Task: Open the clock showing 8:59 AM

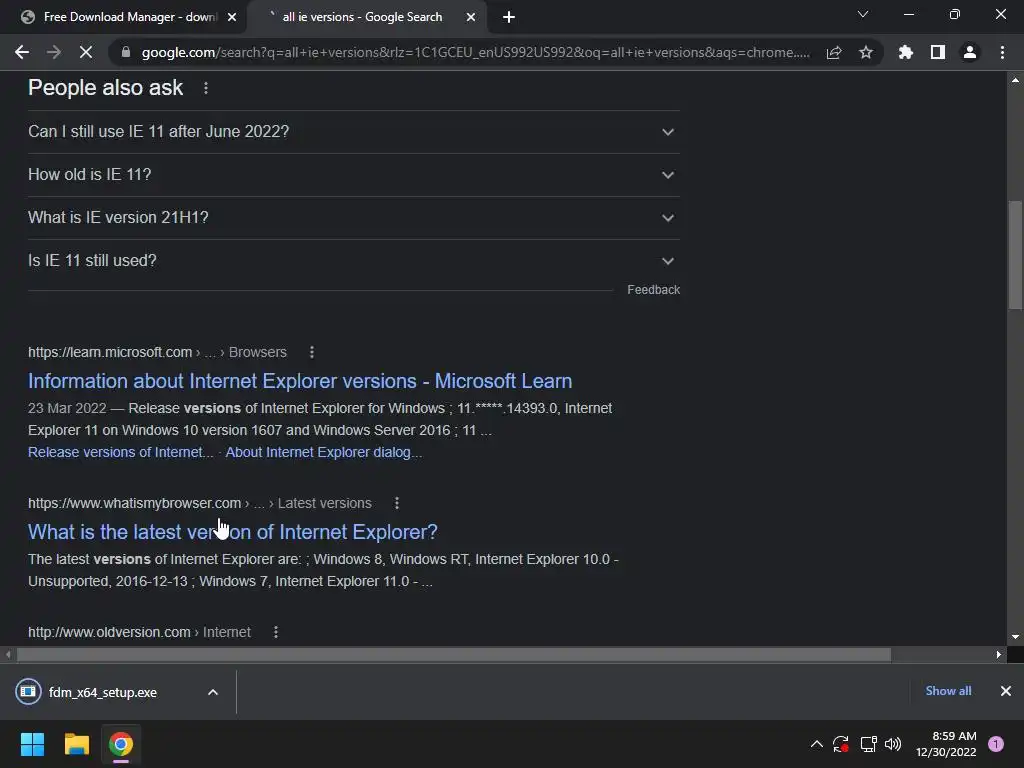Action: pyautogui.click(x=946, y=744)
